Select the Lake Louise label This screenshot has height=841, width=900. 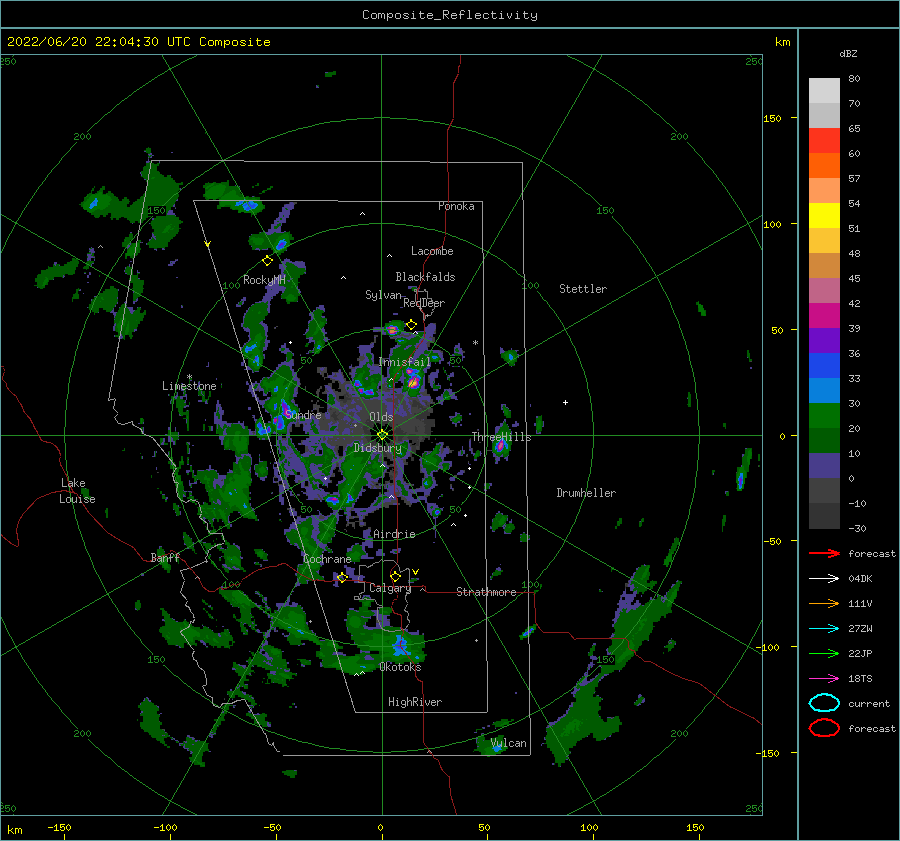77,491
